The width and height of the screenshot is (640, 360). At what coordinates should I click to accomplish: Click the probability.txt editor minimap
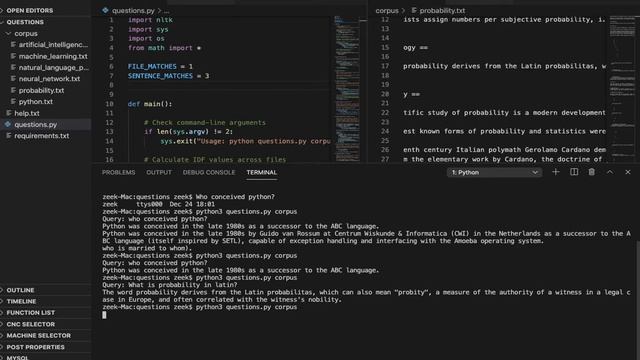click(623, 89)
